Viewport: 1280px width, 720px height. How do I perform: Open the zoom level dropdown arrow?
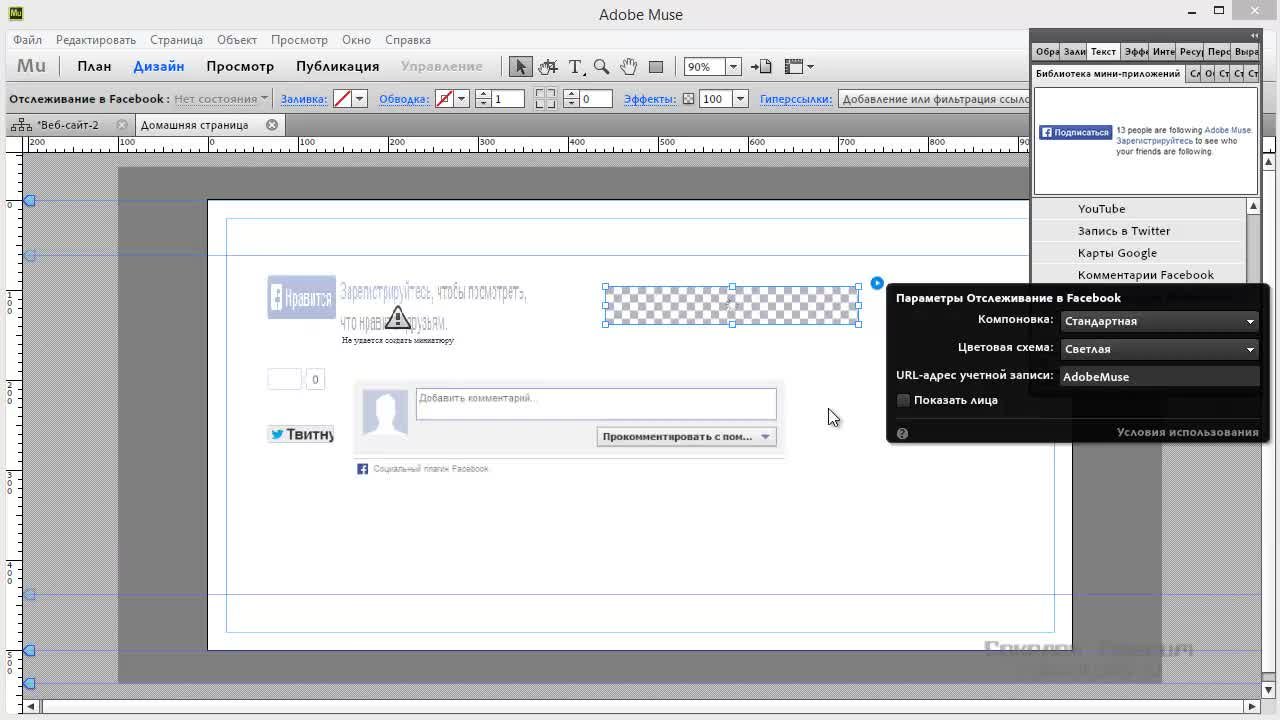(x=733, y=67)
